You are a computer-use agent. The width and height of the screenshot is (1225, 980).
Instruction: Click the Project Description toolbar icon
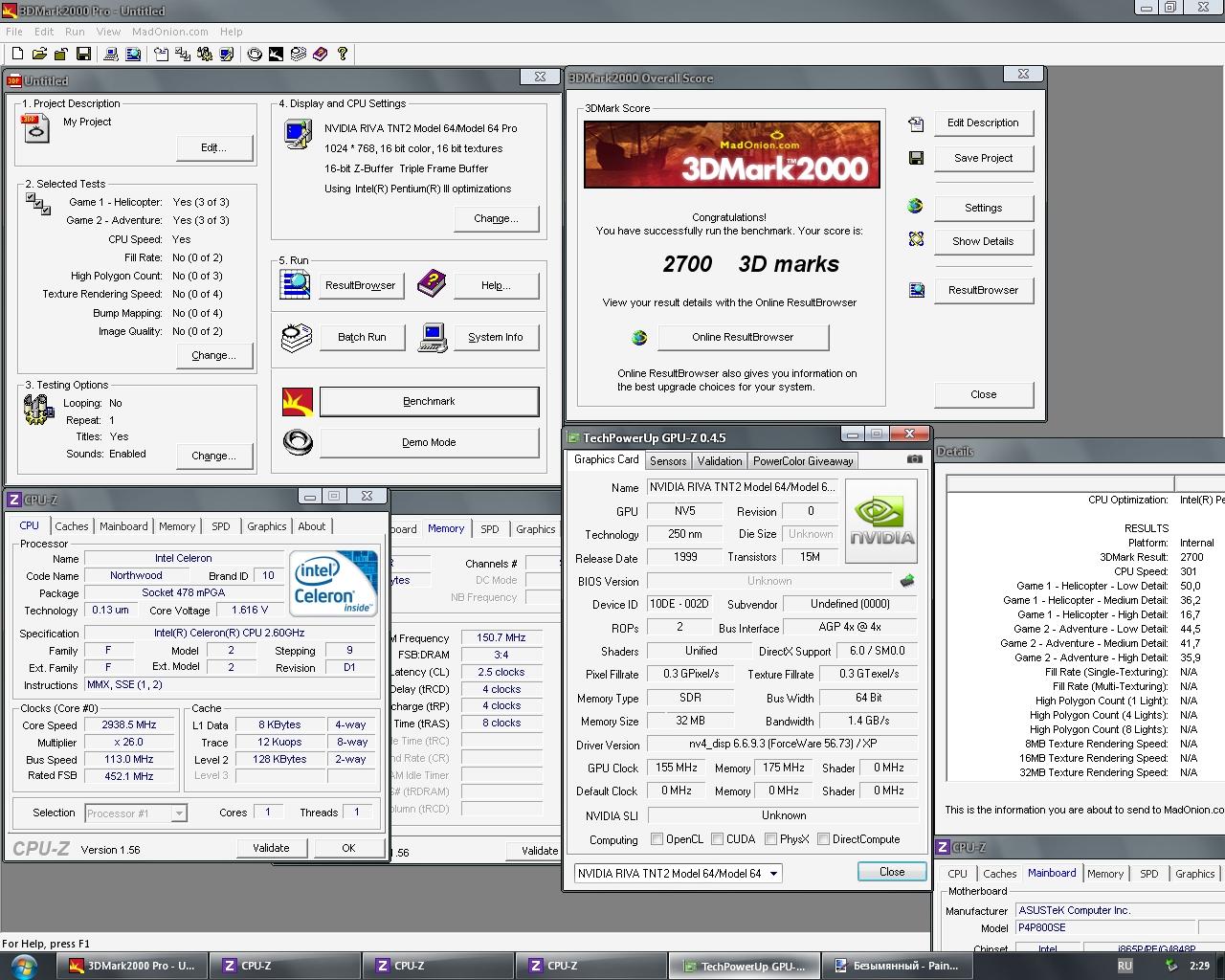pyautogui.click(x=161, y=55)
